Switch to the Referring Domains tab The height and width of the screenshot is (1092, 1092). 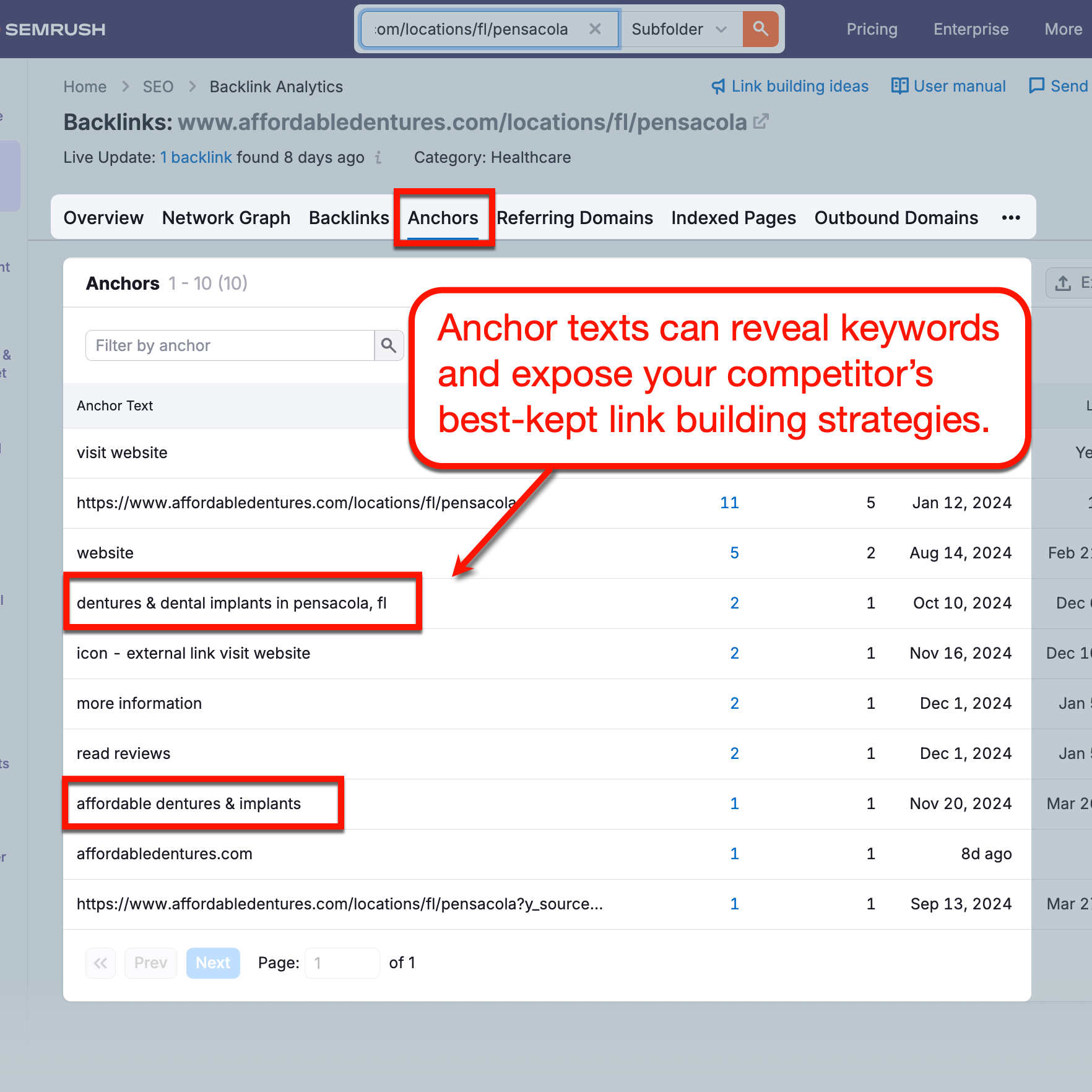click(x=574, y=218)
